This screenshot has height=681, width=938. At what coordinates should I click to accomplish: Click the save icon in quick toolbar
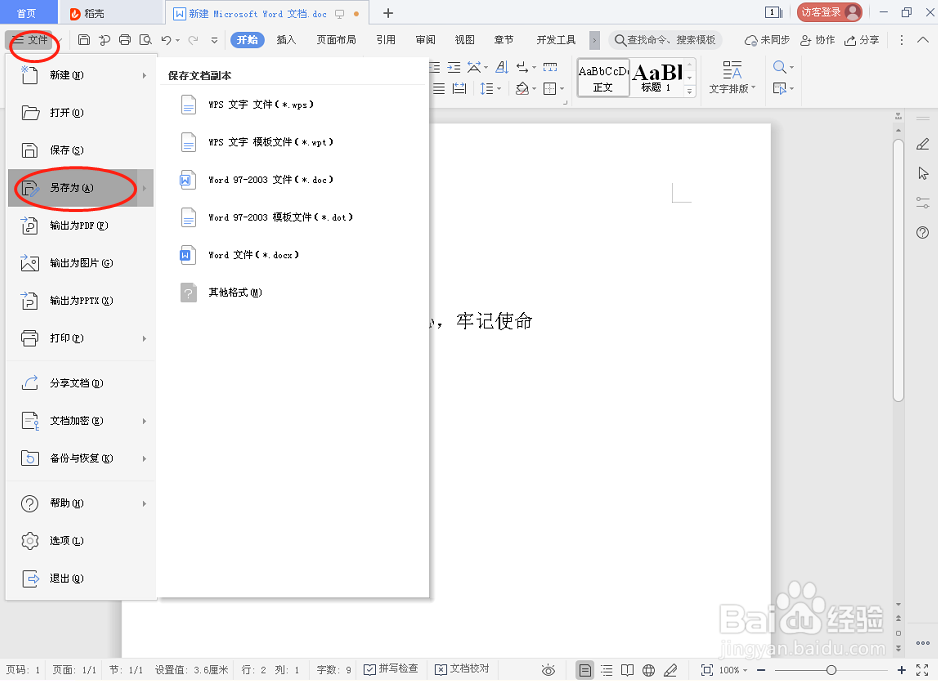tap(84, 40)
